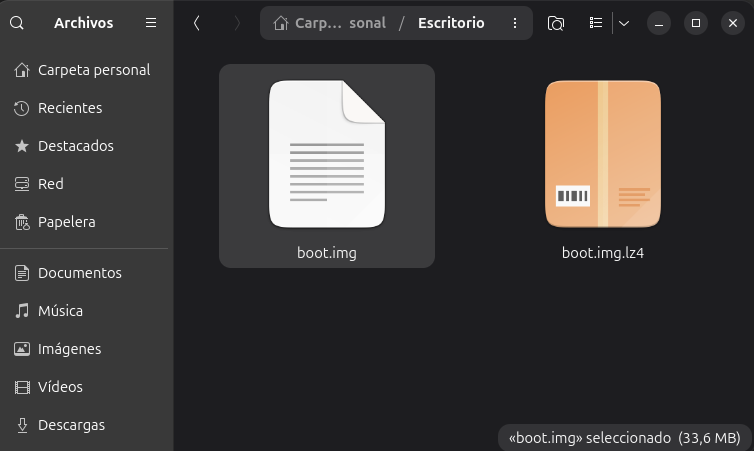Image resolution: width=754 pixels, height=451 pixels.
Task: Open the Archivos hamburger menu
Action: click(151, 23)
